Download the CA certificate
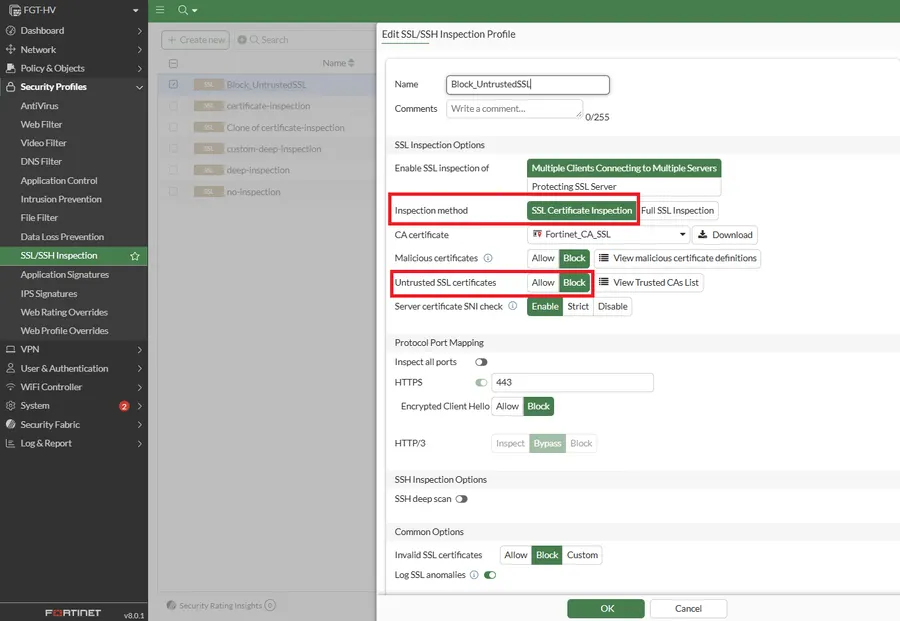The image size is (900, 621). [x=725, y=235]
